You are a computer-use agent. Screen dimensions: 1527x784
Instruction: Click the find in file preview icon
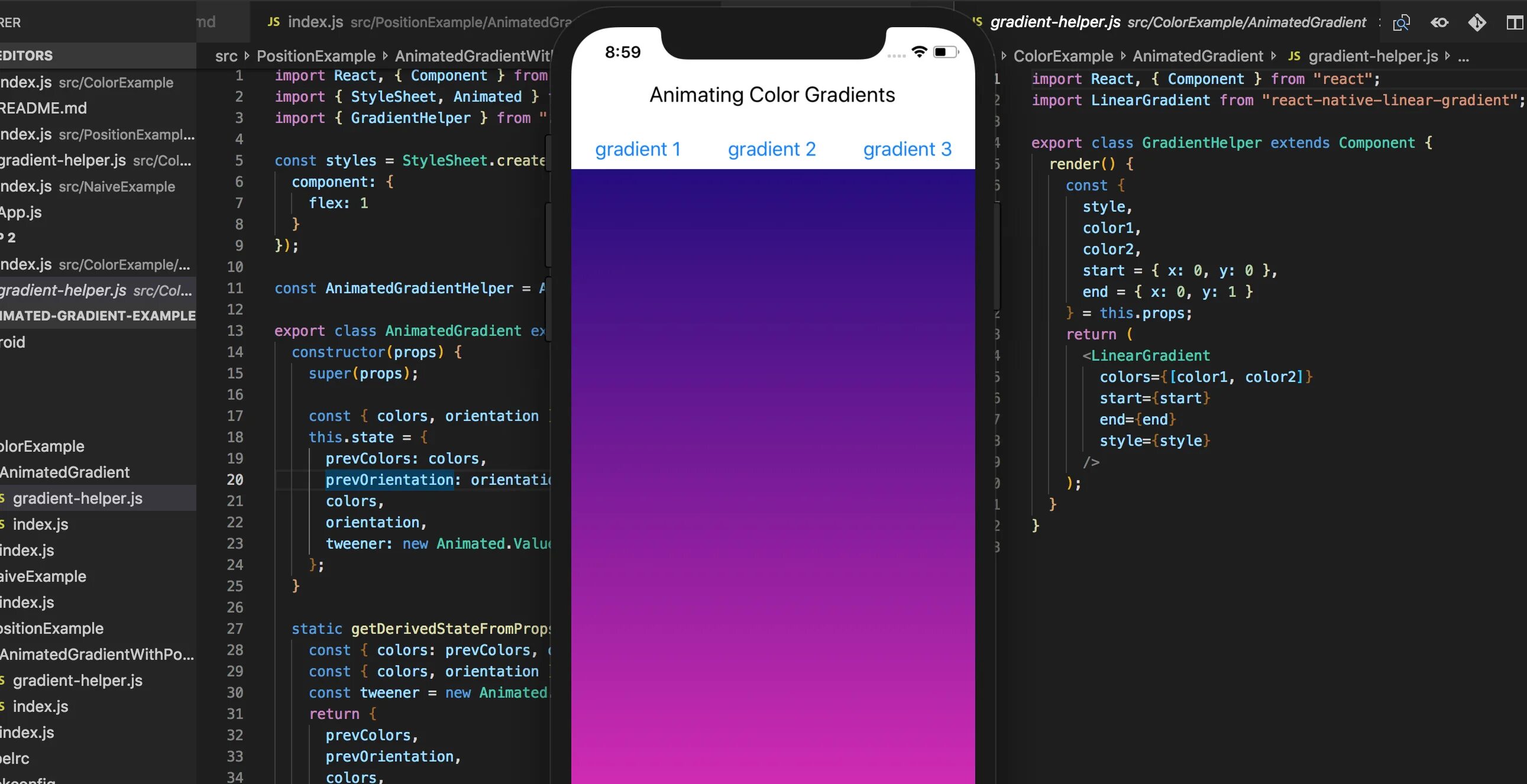(1402, 22)
